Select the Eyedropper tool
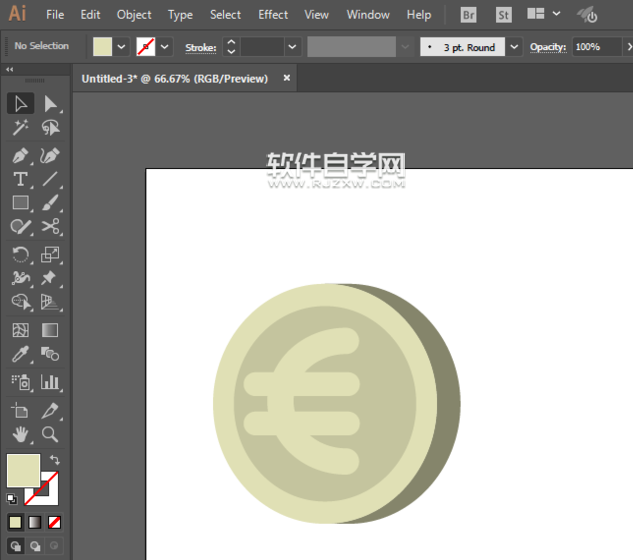Viewport: 633px width, 560px height. point(20,355)
